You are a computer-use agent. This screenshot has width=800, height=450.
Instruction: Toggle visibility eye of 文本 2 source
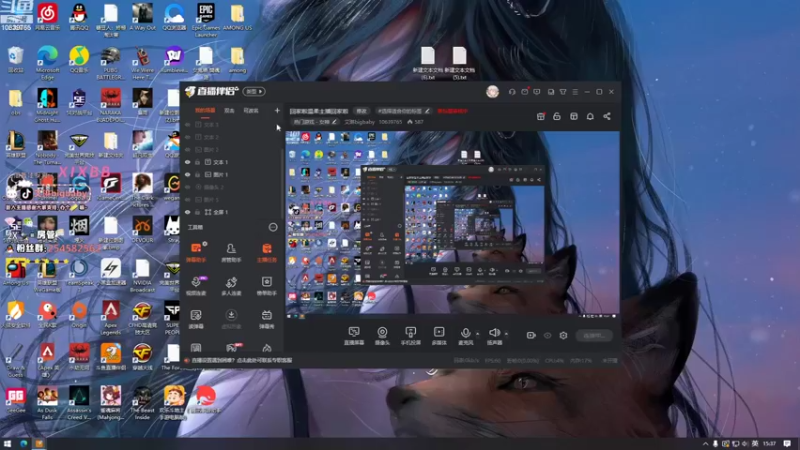[188, 137]
